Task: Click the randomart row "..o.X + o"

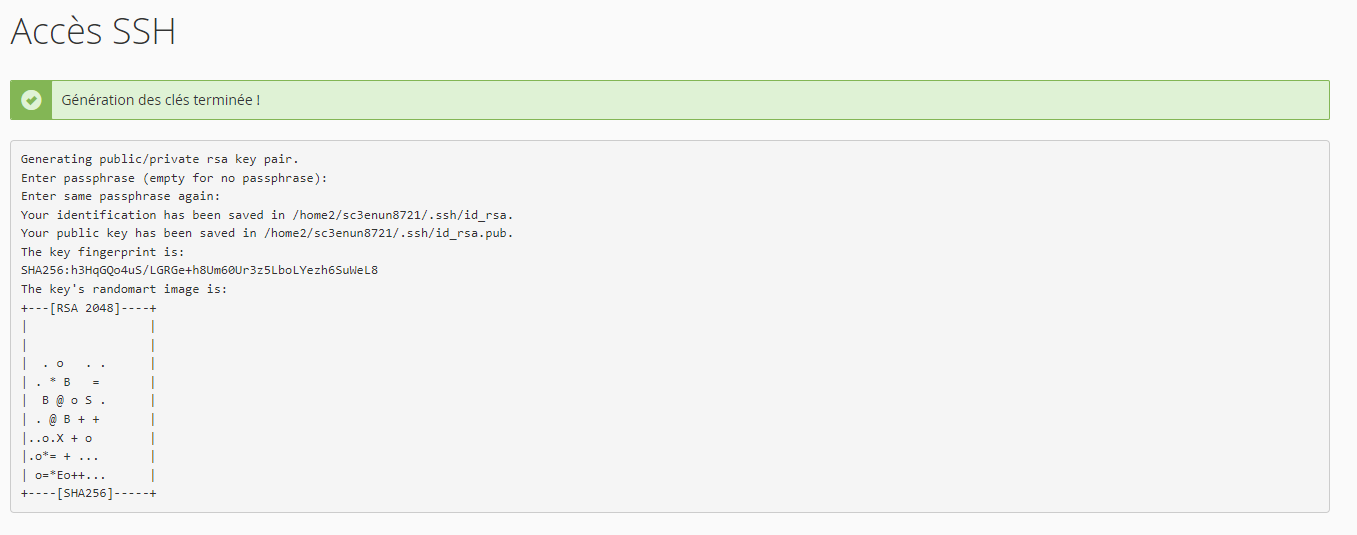Action: [60, 438]
